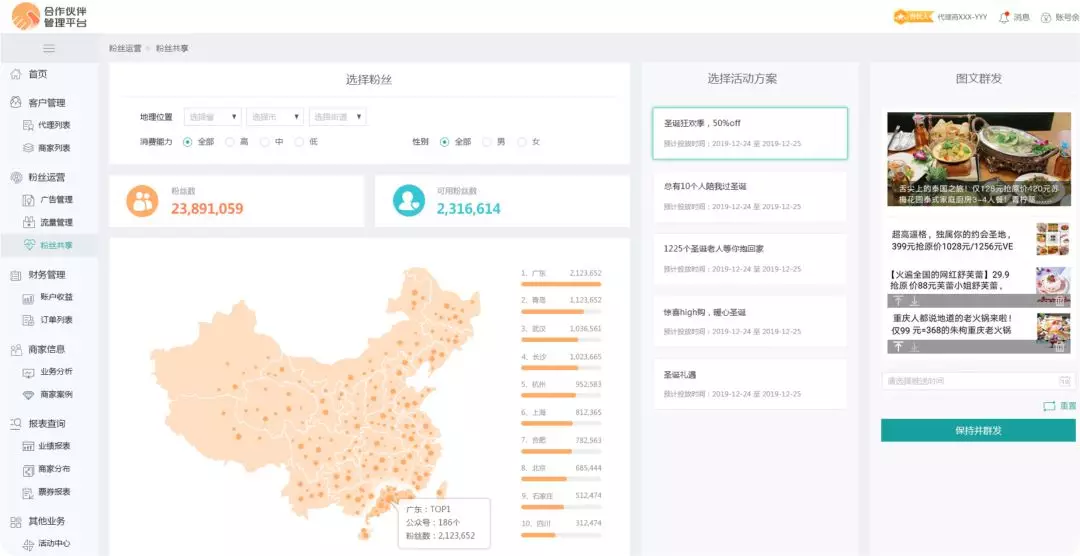Screen dimensions: 1080x556
Task: Open 代理列表 in the sidebar
Action: coord(47,125)
